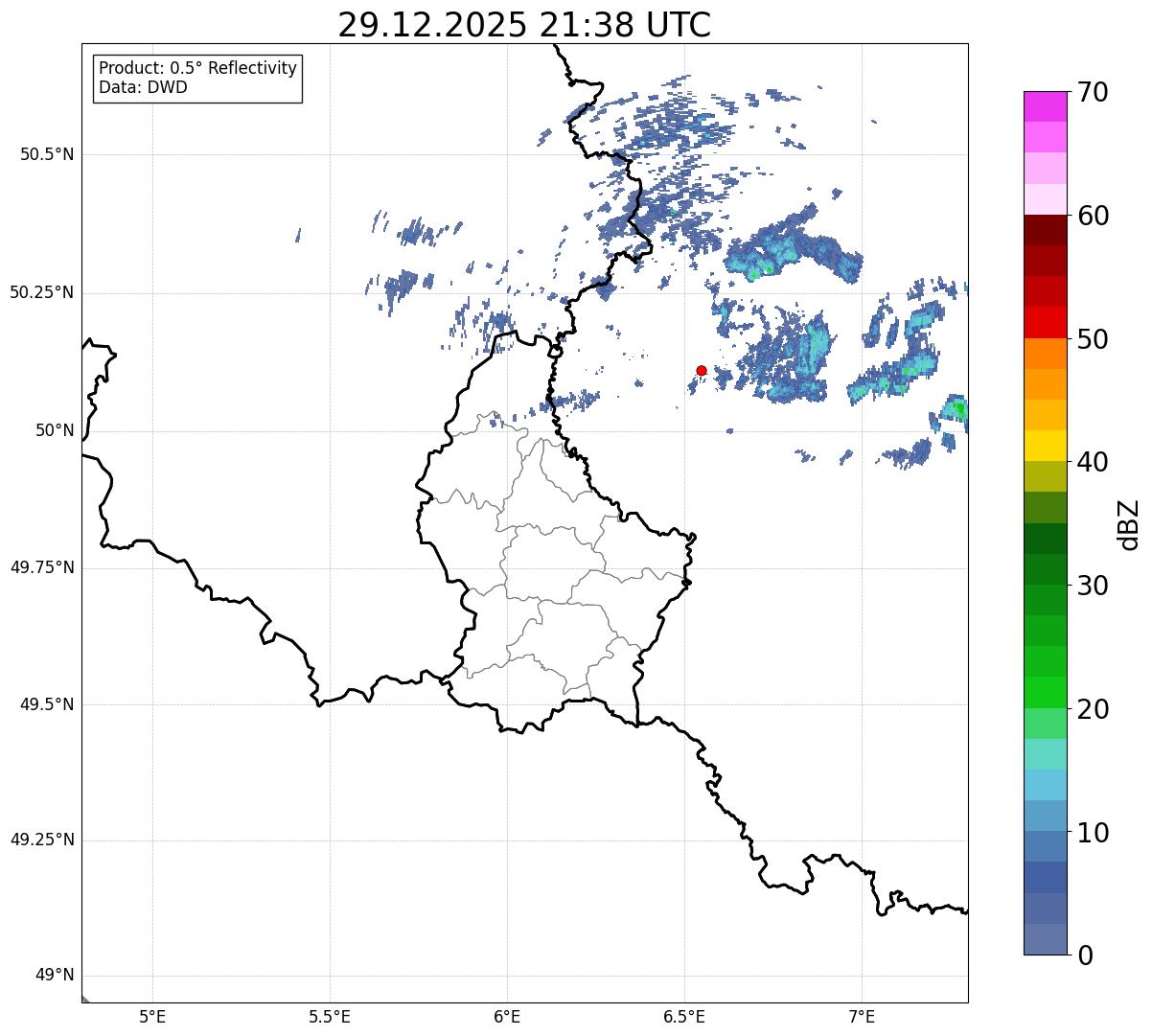
Task: Click the 5.5°E longitude label
Action: [330, 1016]
